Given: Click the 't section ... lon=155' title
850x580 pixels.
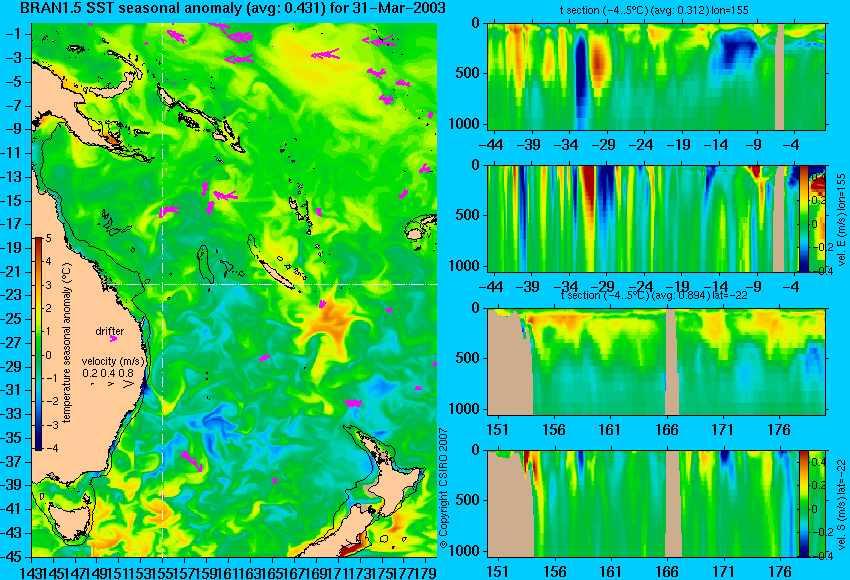Looking at the screenshot, I should tap(654, 10).
